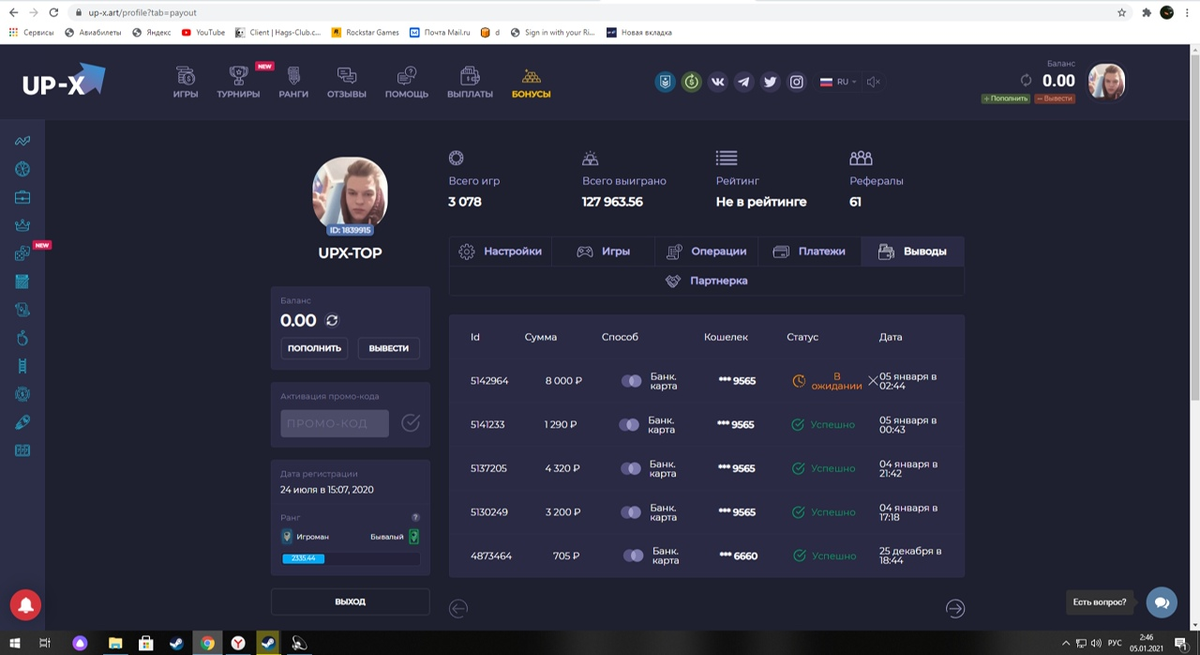Click the large UPX-TOP profile picture
Screen dimensions: 1200x655
click(x=350, y=194)
